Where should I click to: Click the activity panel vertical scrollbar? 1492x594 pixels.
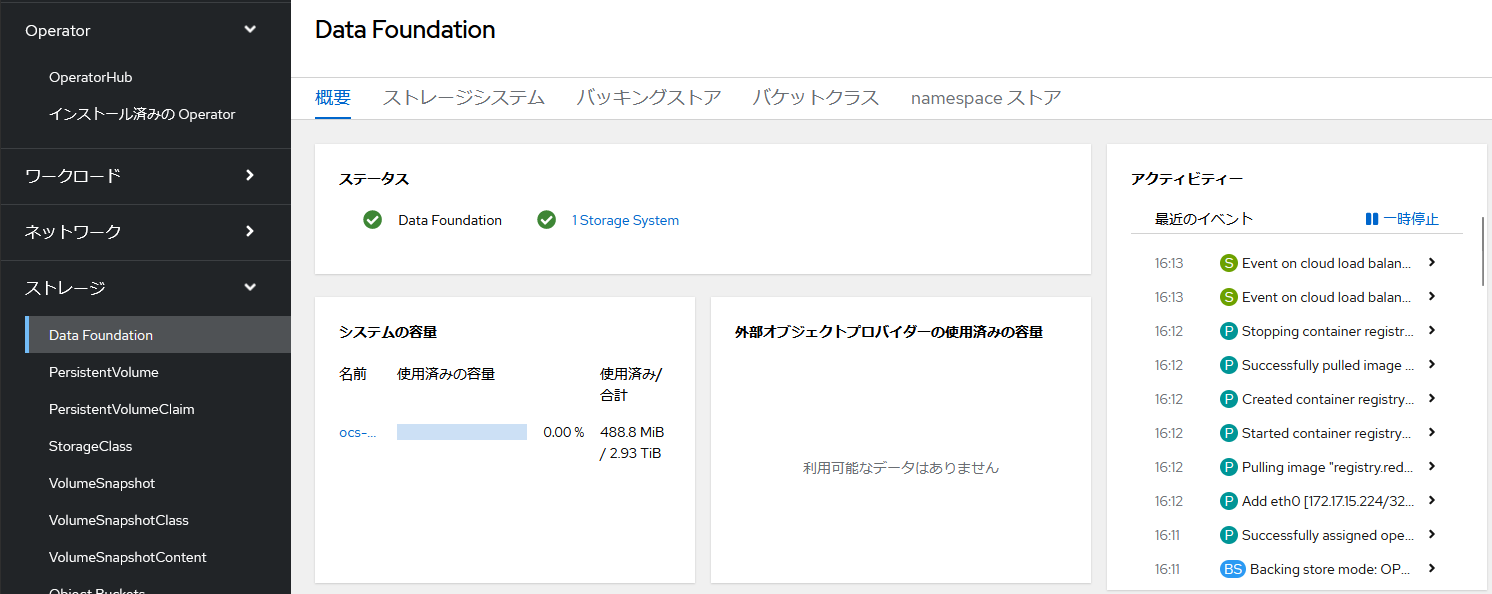tap(1484, 250)
